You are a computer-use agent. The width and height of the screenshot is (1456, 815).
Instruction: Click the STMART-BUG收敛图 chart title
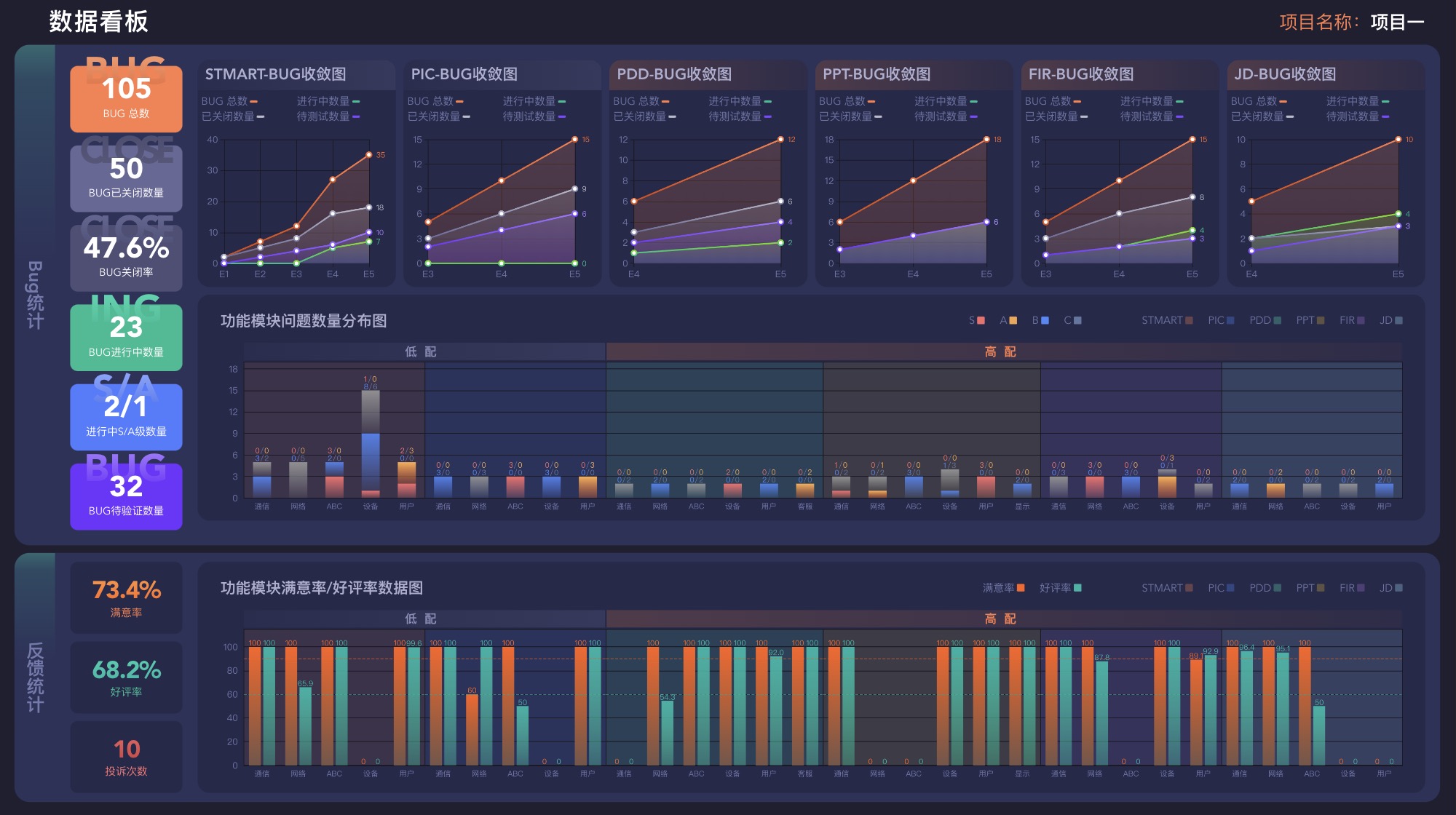point(275,74)
